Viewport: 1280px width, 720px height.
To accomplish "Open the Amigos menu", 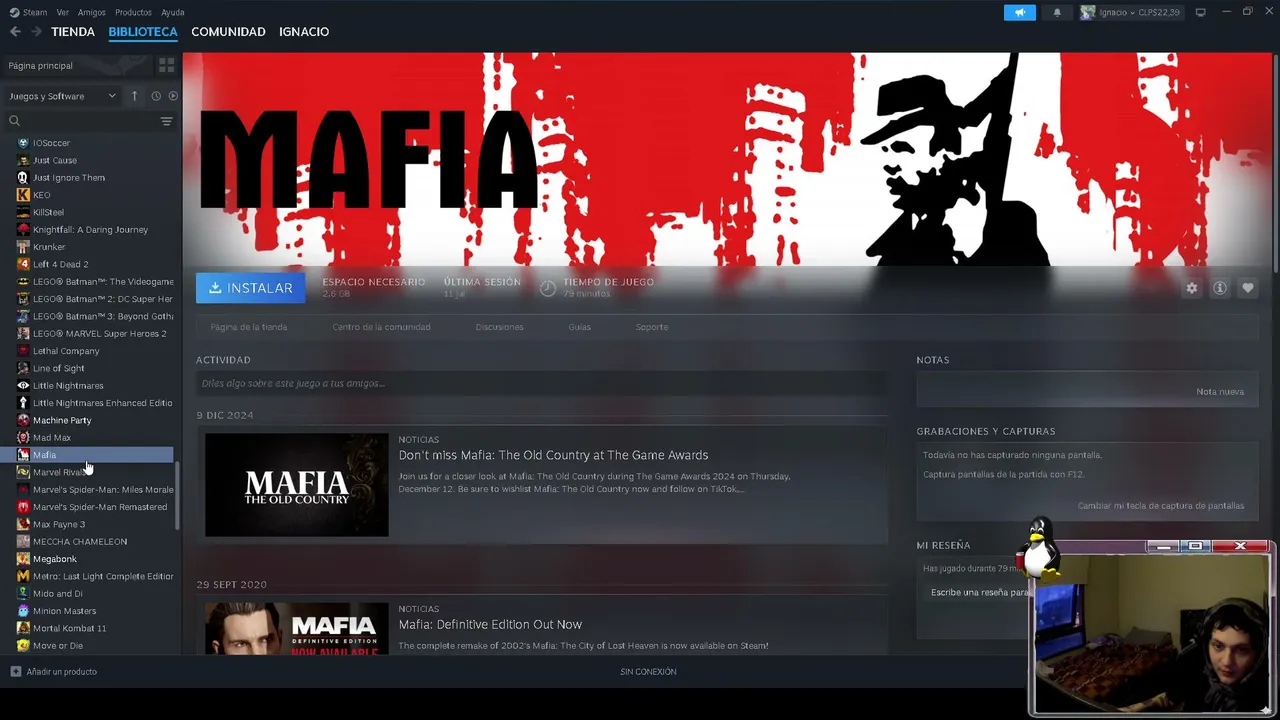I will tap(92, 12).
